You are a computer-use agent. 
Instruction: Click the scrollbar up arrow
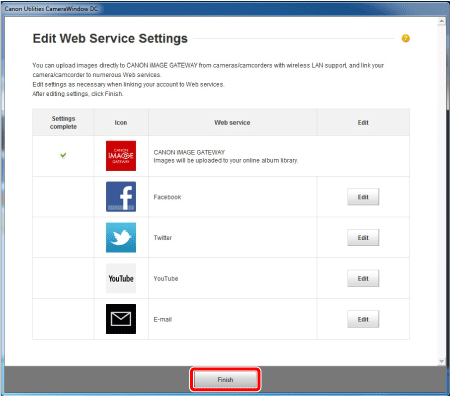click(442, 21)
